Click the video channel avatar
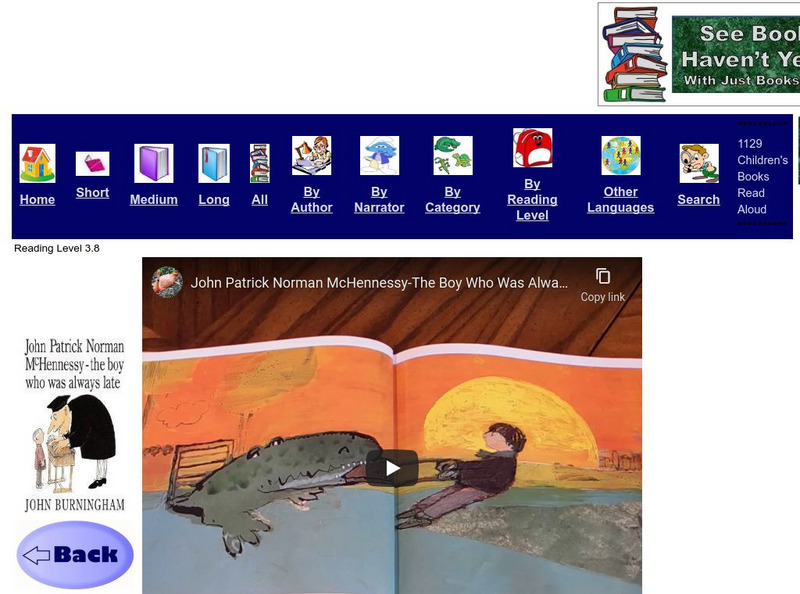Screen dimensions: 800x594 coord(167,282)
